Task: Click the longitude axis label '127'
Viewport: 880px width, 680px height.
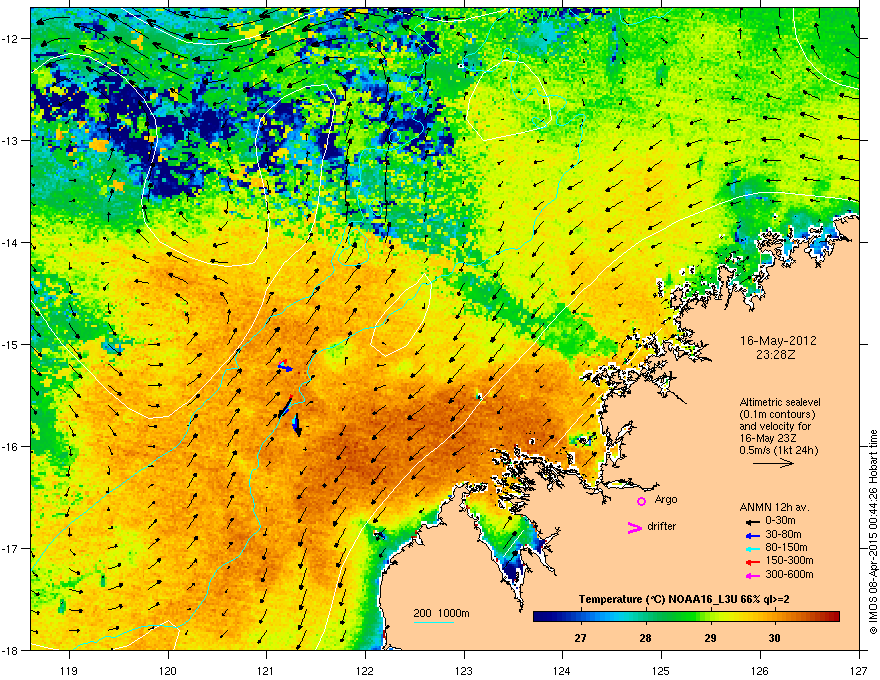Action: point(859,670)
